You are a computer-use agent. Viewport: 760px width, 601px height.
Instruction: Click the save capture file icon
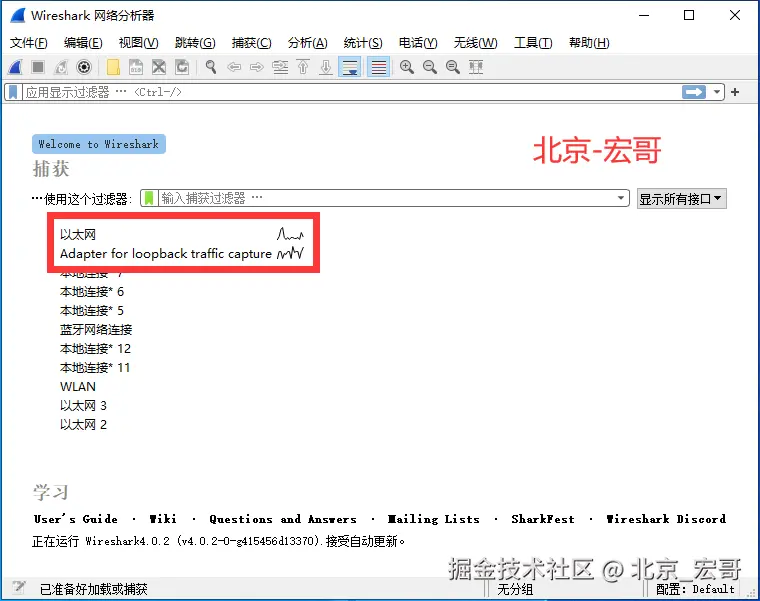136,67
